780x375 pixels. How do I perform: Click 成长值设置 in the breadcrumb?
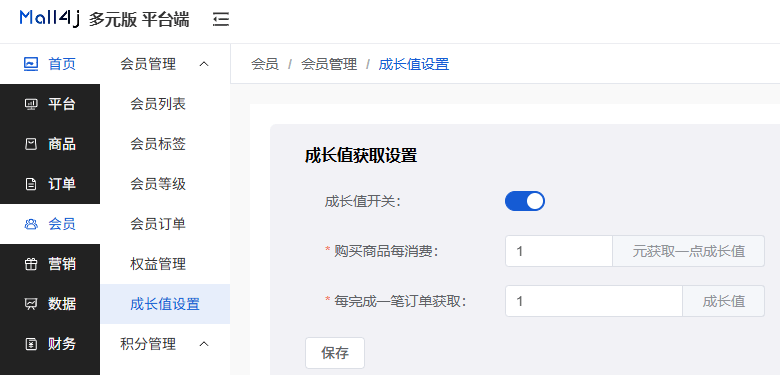click(414, 64)
